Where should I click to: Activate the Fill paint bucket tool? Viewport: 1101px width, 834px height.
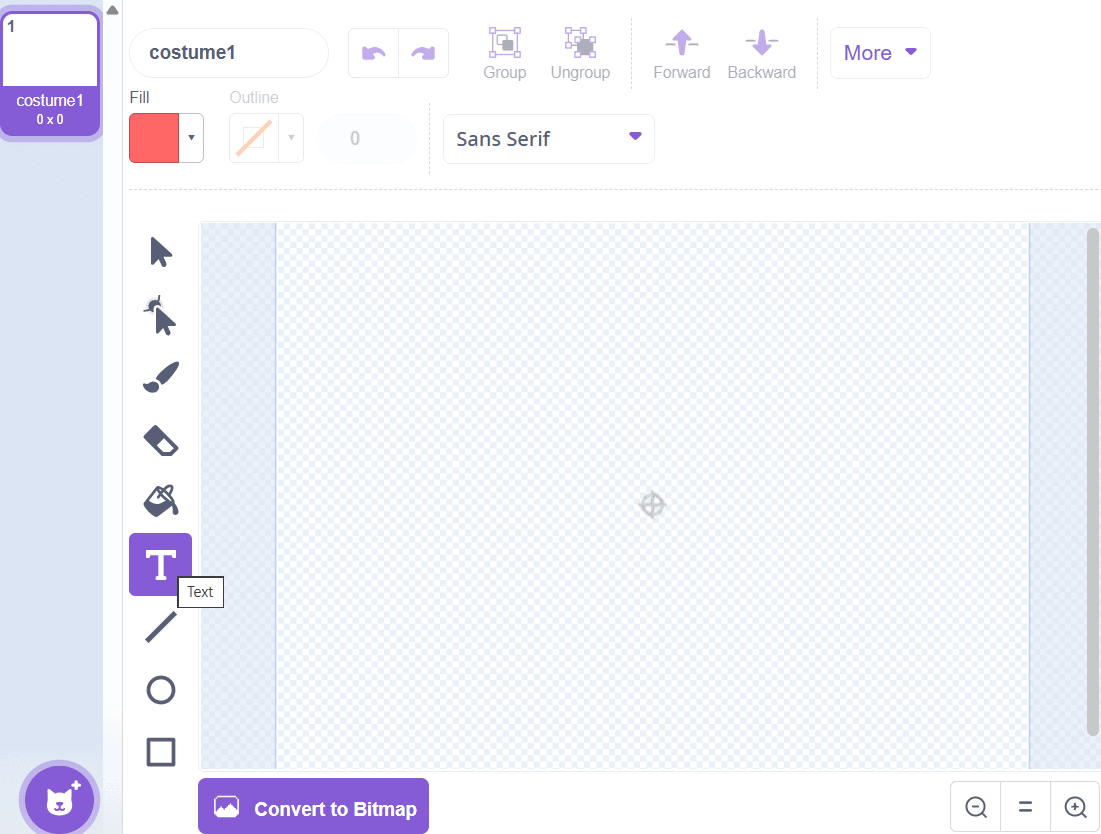160,501
